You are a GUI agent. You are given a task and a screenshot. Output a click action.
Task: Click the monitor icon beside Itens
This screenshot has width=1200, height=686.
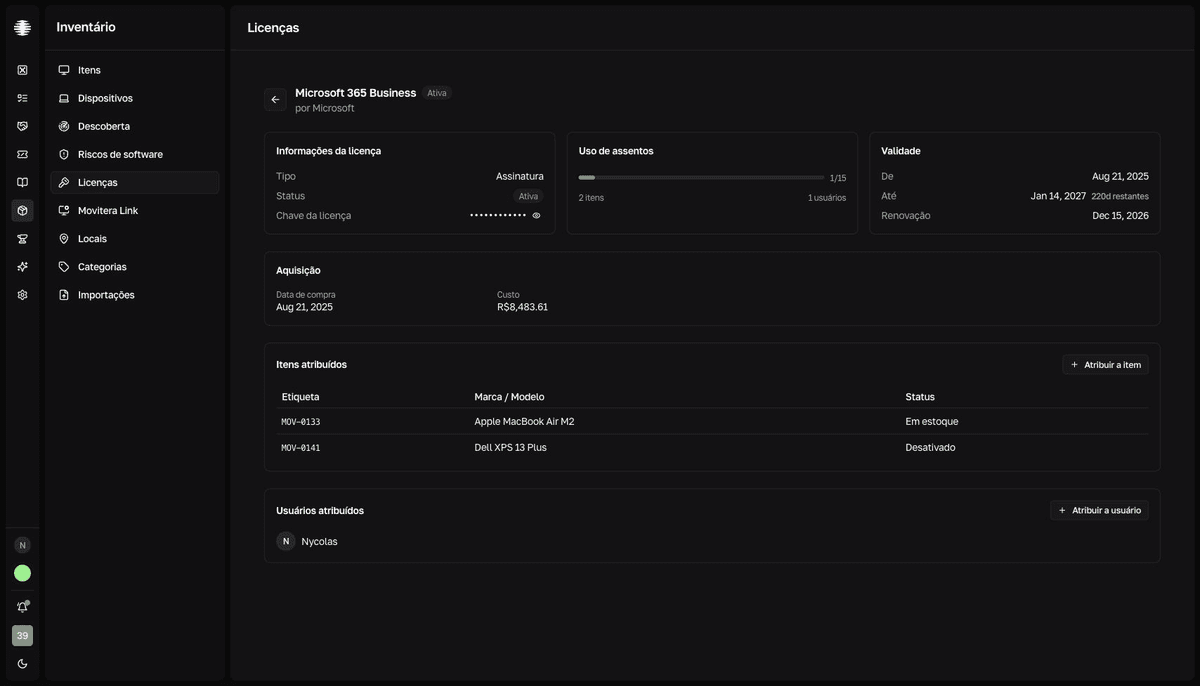(x=64, y=70)
